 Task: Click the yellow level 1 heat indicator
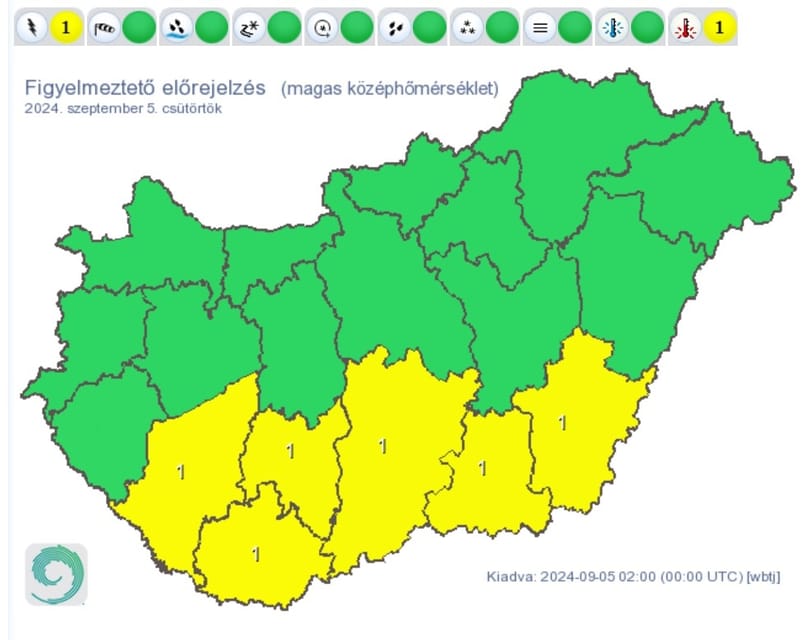[720, 27]
